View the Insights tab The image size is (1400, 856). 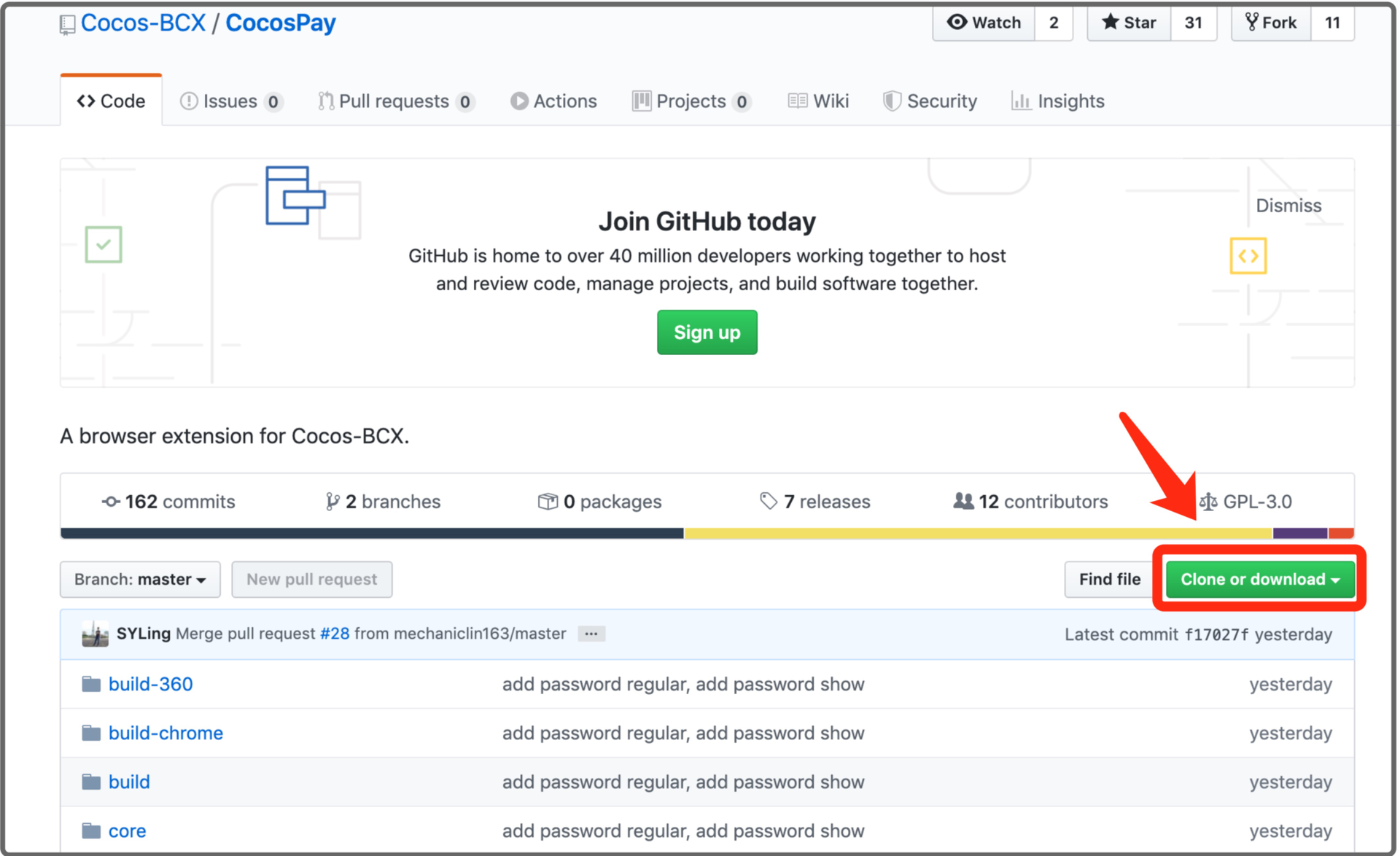(x=1058, y=101)
